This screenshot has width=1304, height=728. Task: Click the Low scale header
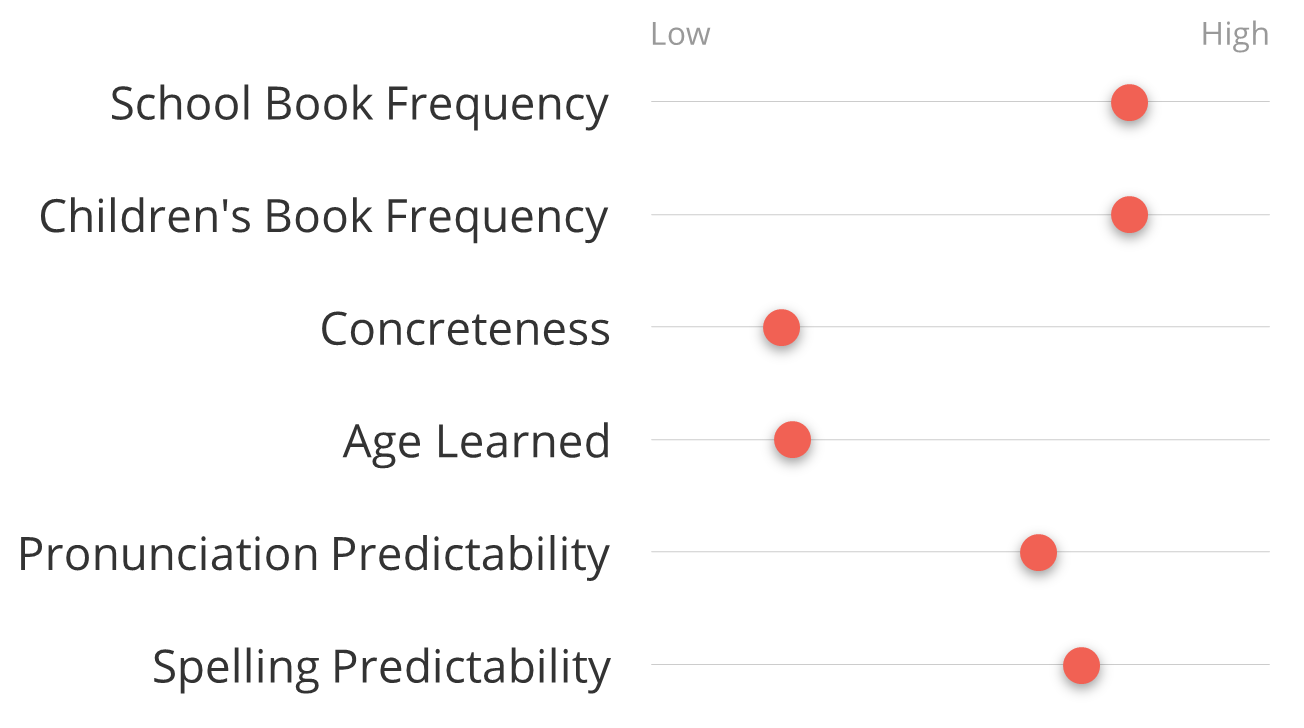(x=680, y=34)
